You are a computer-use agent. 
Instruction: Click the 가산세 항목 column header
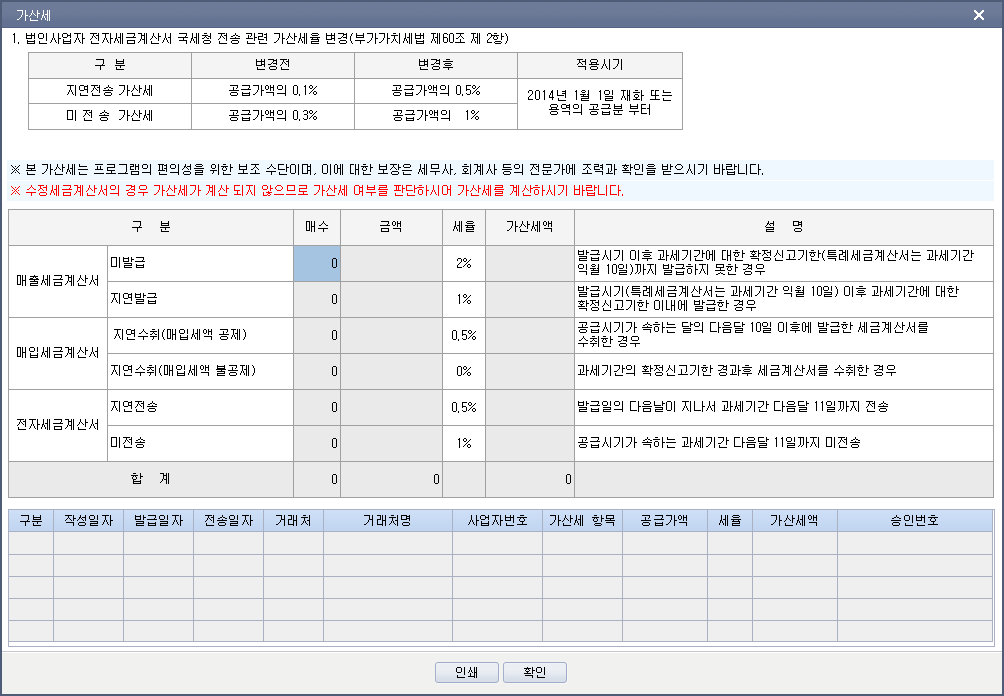[x=582, y=521]
